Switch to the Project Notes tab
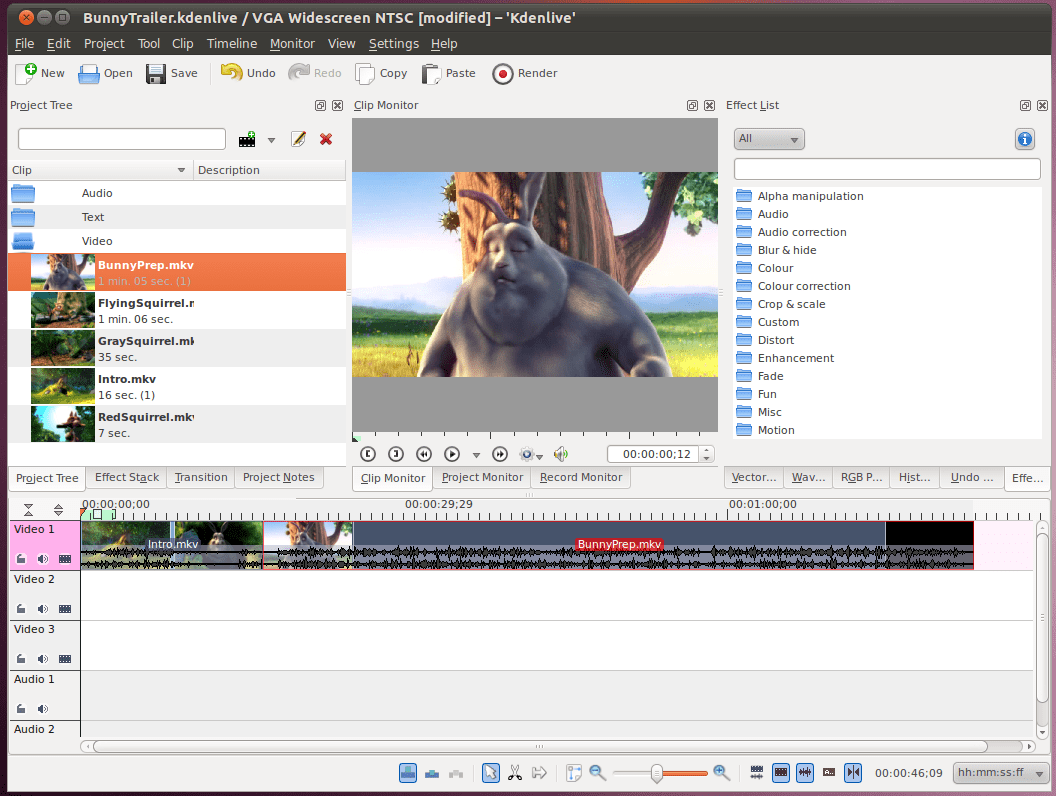This screenshot has width=1056, height=796. (279, 477)
